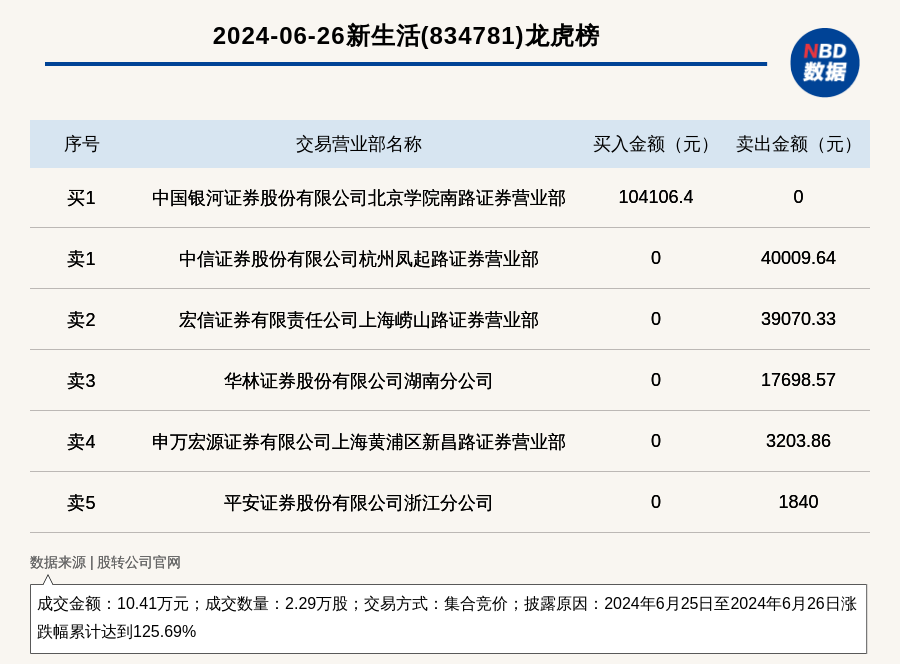The height and width of the screenshot is (664, 900).
Task: Select the sell amount 40009.64
Action: [x=798, y=258]
